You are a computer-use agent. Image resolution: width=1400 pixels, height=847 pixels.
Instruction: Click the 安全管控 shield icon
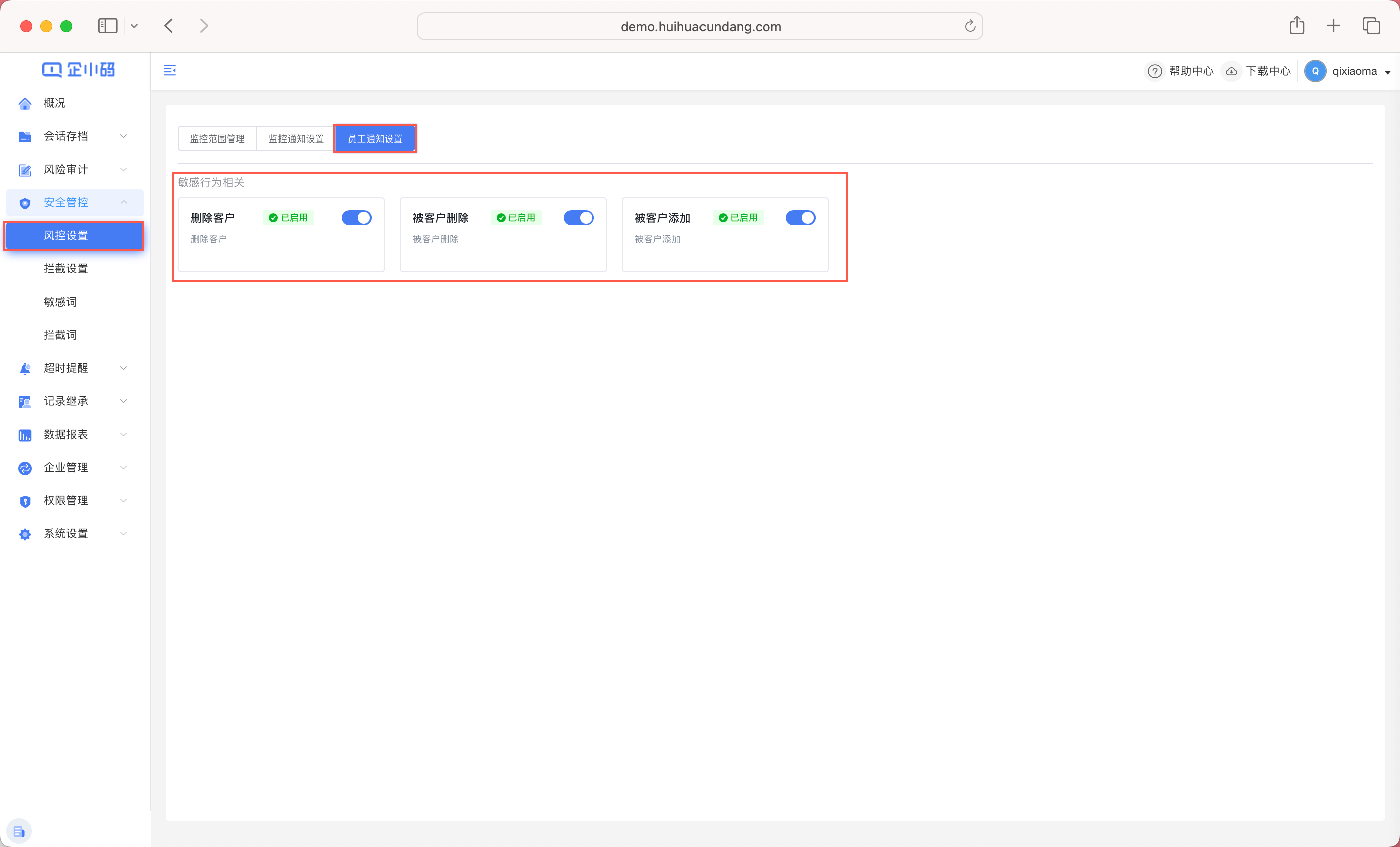pos(25,203)
